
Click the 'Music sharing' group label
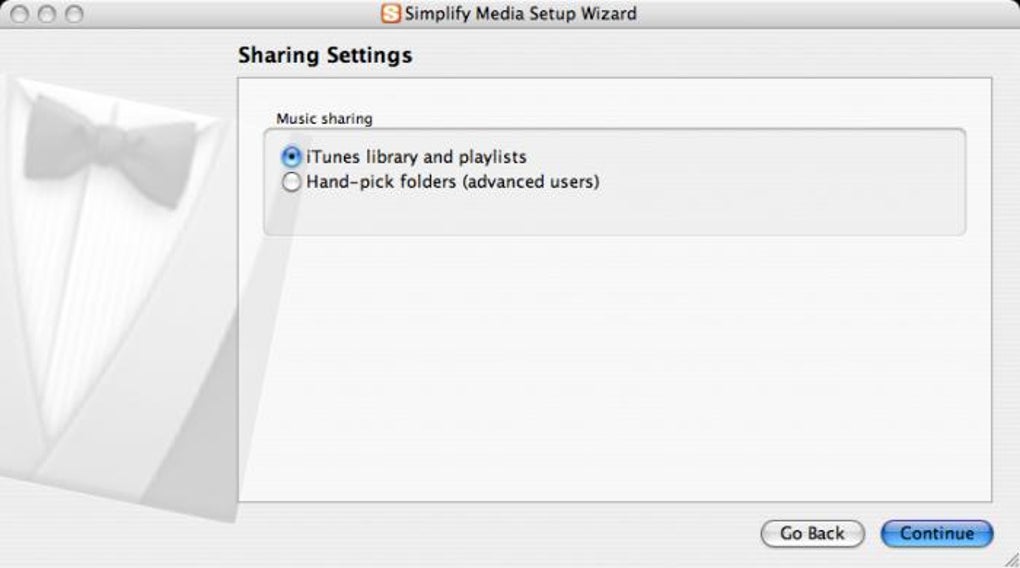tap(325, 118)
